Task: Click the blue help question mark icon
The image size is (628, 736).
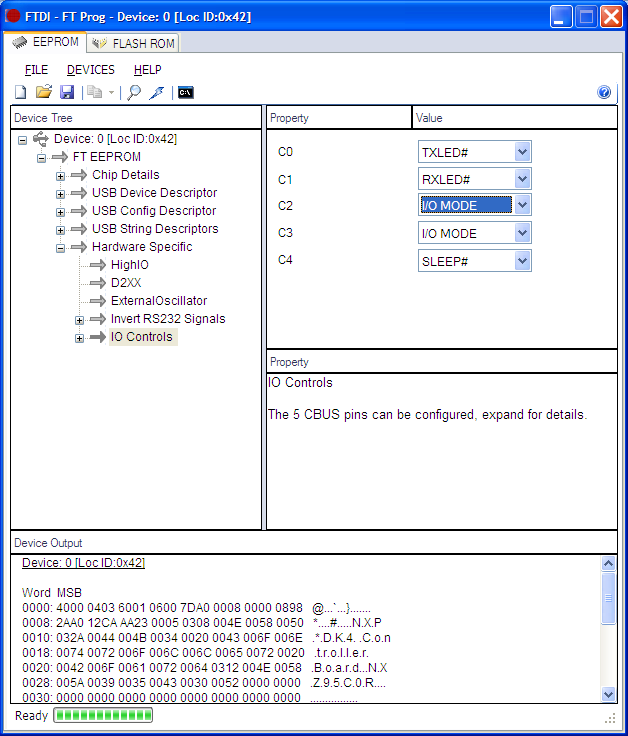Action: (x=604, y=92)
